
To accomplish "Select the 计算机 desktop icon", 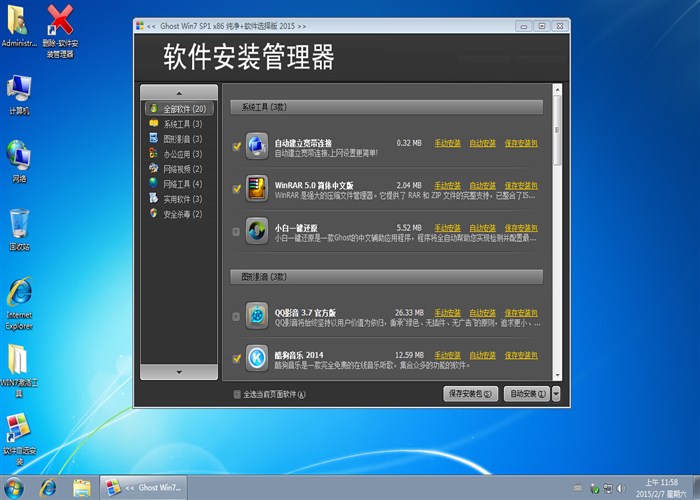I will point(19,95).
